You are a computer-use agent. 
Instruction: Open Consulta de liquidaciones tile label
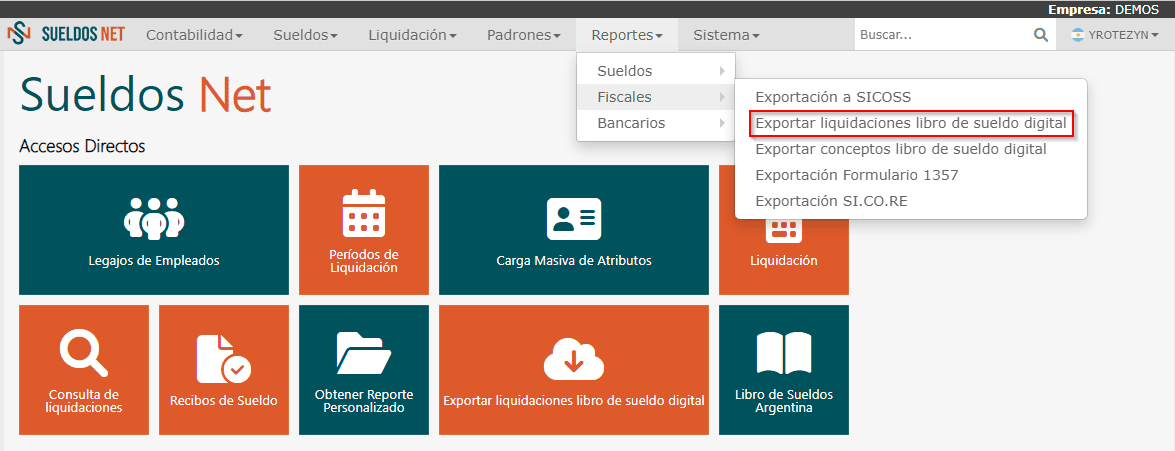[83, 401]
